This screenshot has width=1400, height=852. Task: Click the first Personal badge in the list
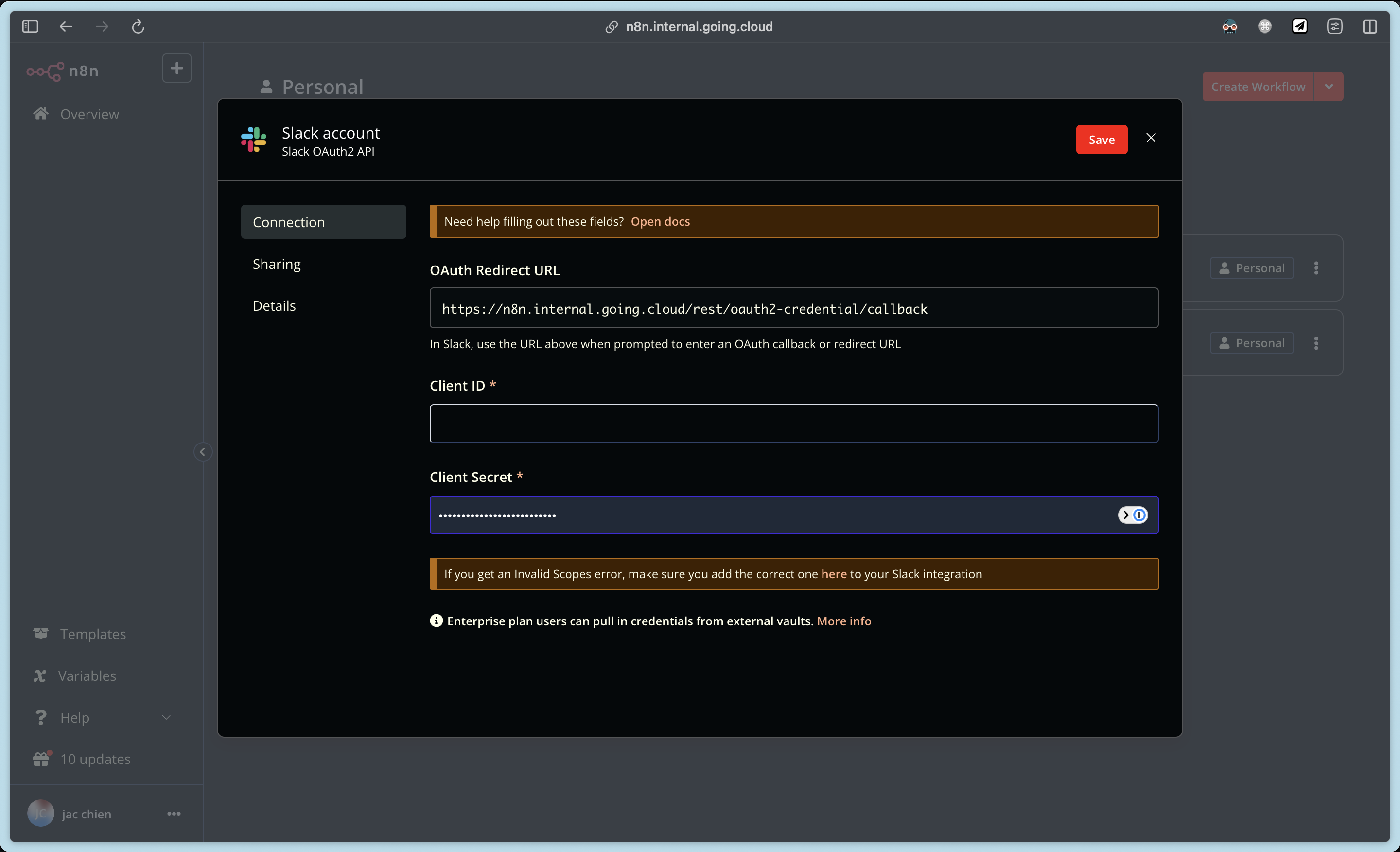[1252, 268]
